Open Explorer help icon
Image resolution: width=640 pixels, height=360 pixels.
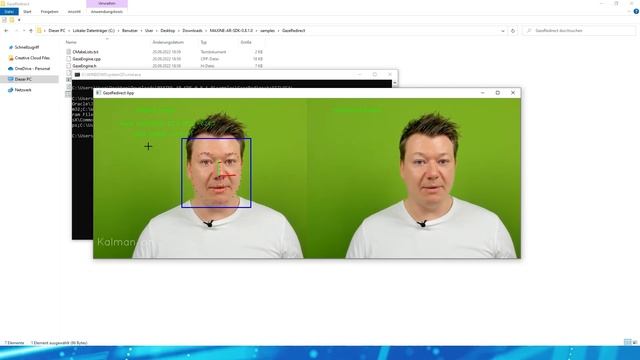636,11
